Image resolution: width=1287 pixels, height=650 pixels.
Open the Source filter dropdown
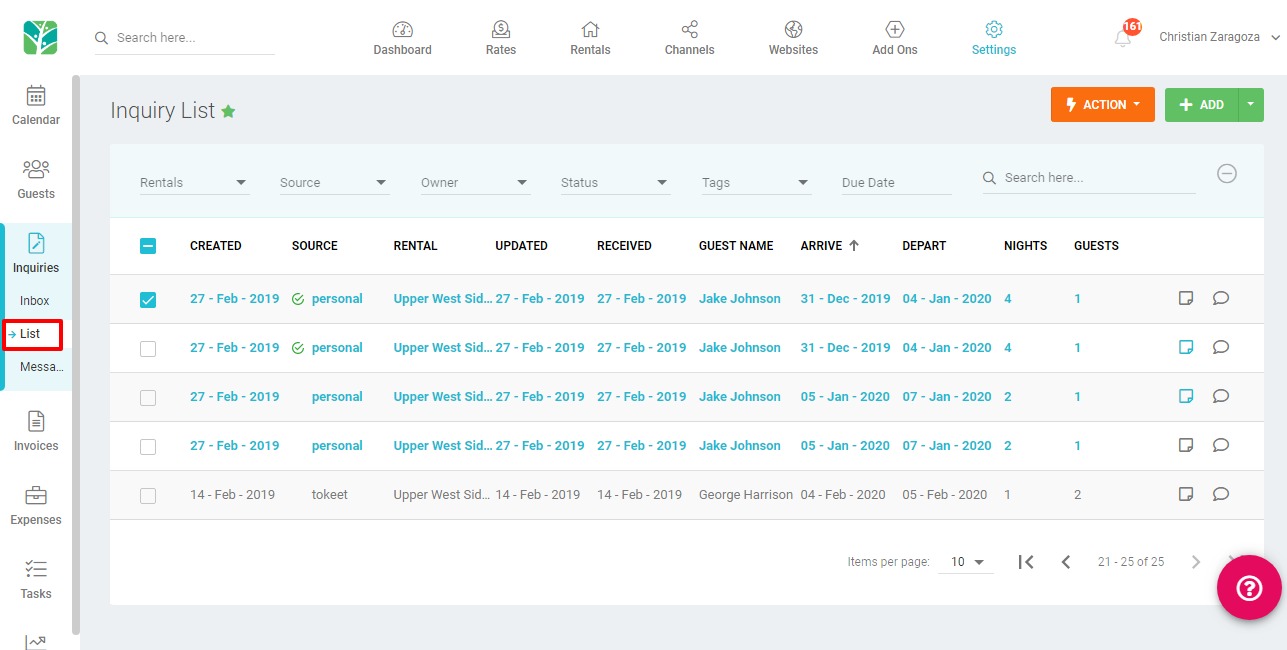coord(334,183)
